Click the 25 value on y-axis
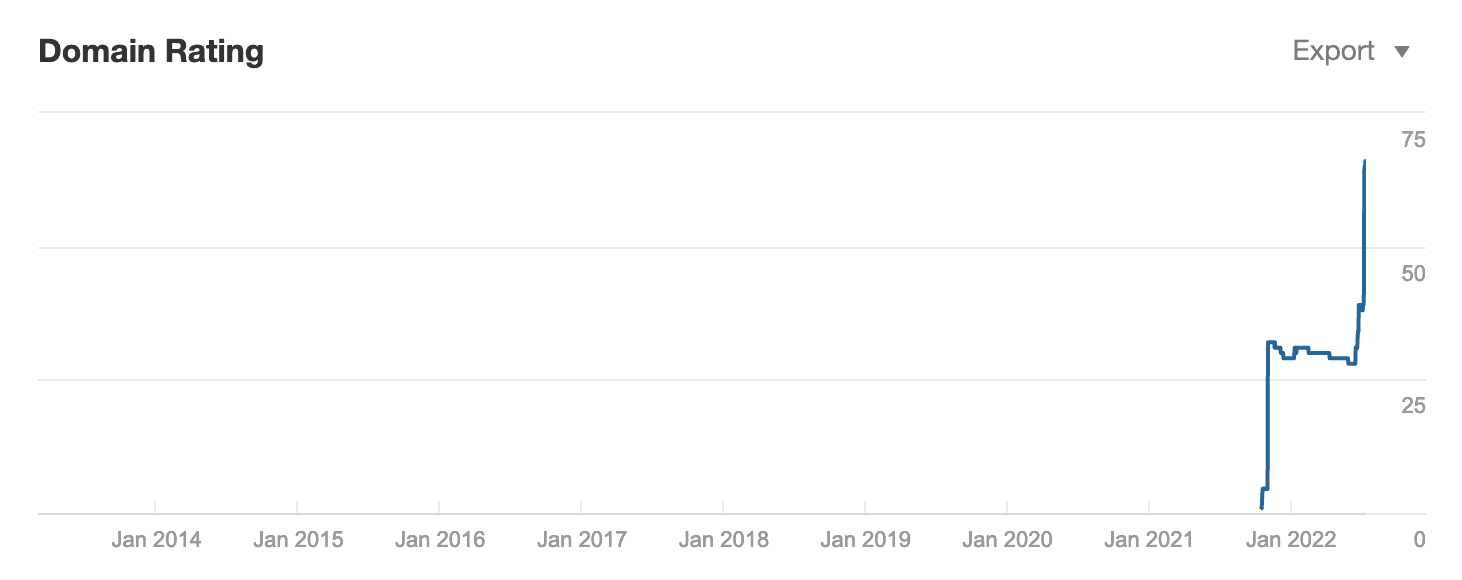Image resolution: width=1462 pixels, height=580 pixels. click(x=1413, y=406)
